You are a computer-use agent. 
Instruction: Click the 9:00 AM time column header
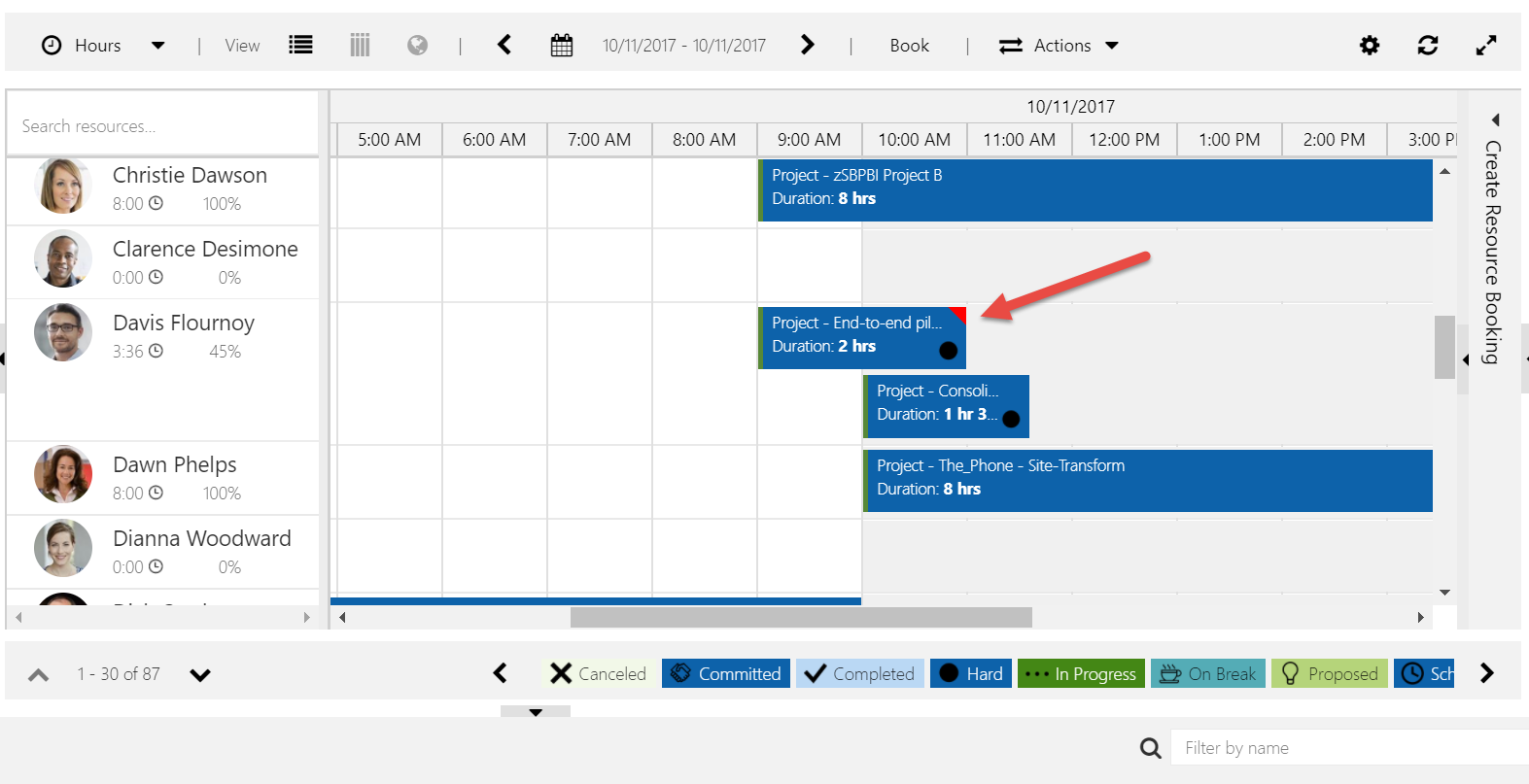coord(809,139)
